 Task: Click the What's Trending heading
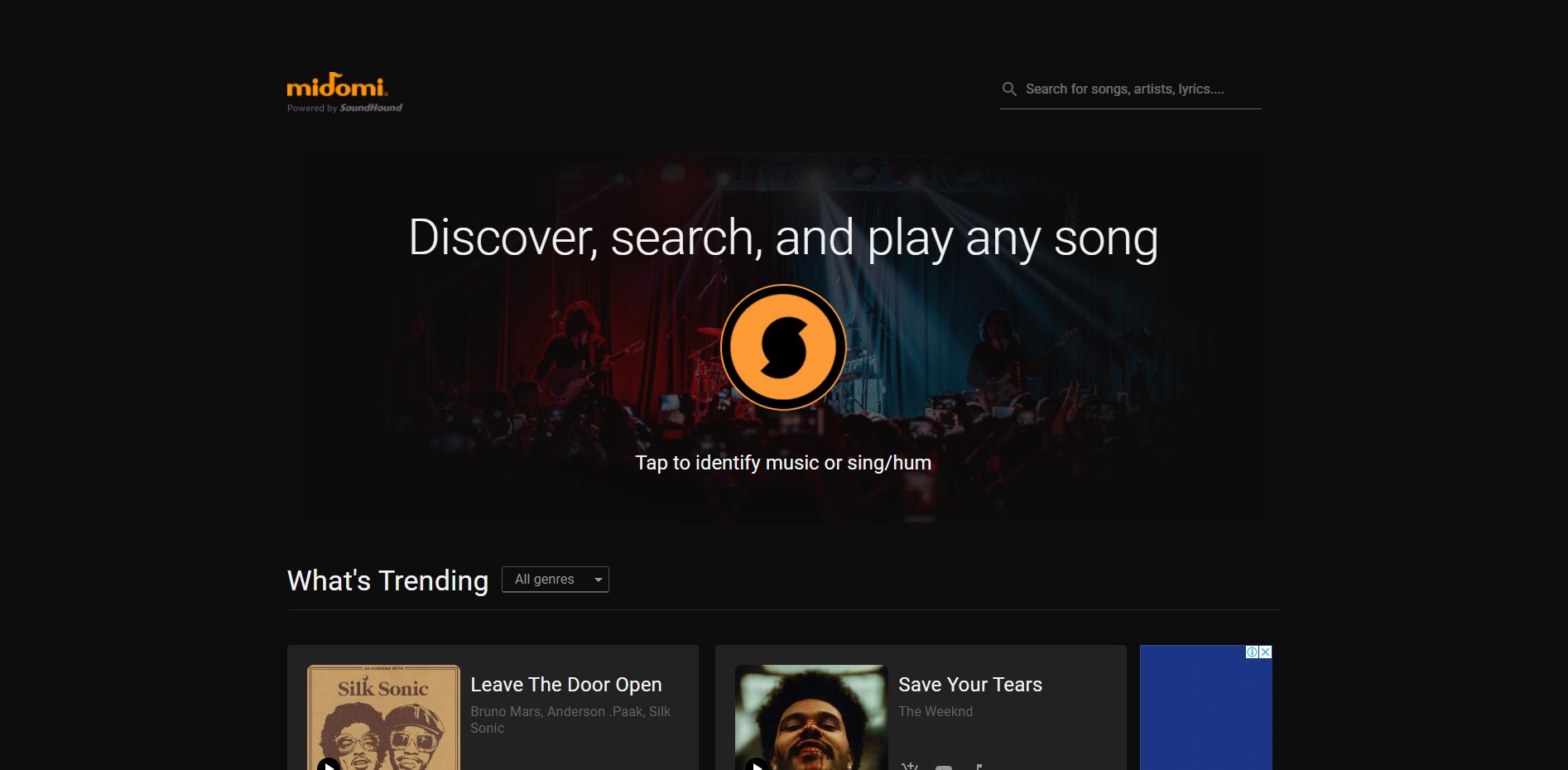(387, 580)
